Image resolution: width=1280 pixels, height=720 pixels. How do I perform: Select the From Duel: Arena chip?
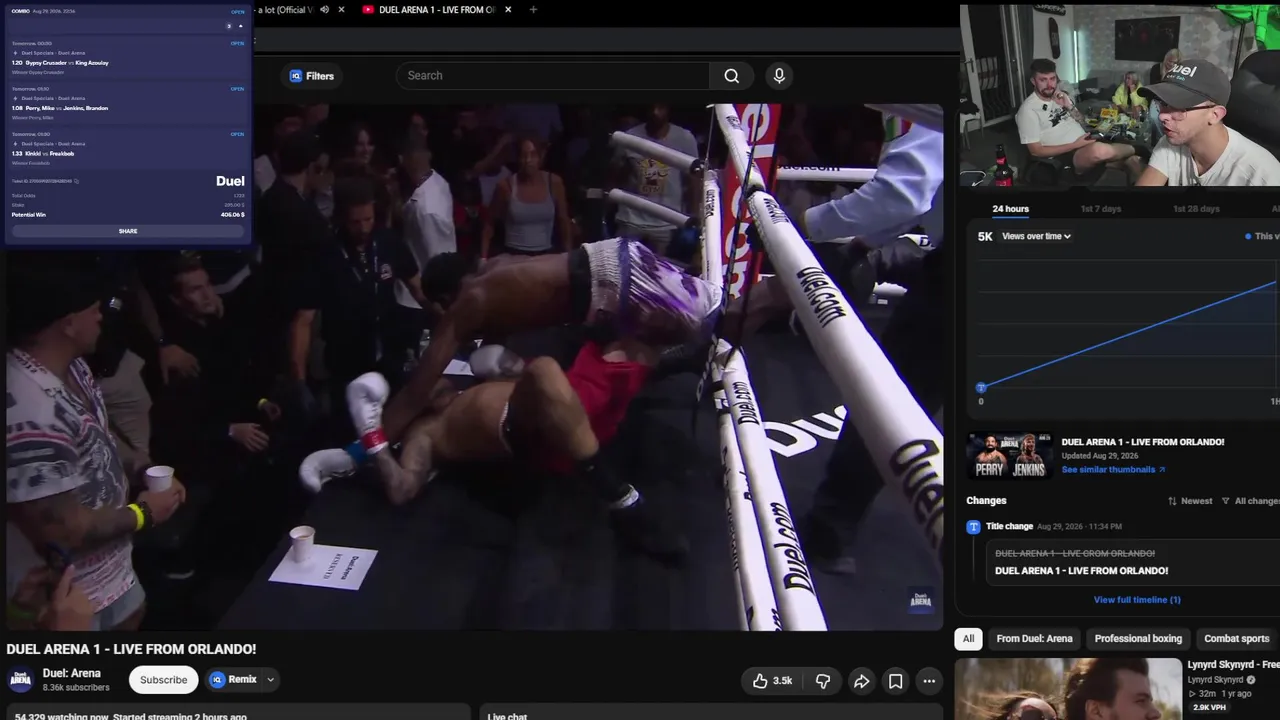tap(1034, 639)
